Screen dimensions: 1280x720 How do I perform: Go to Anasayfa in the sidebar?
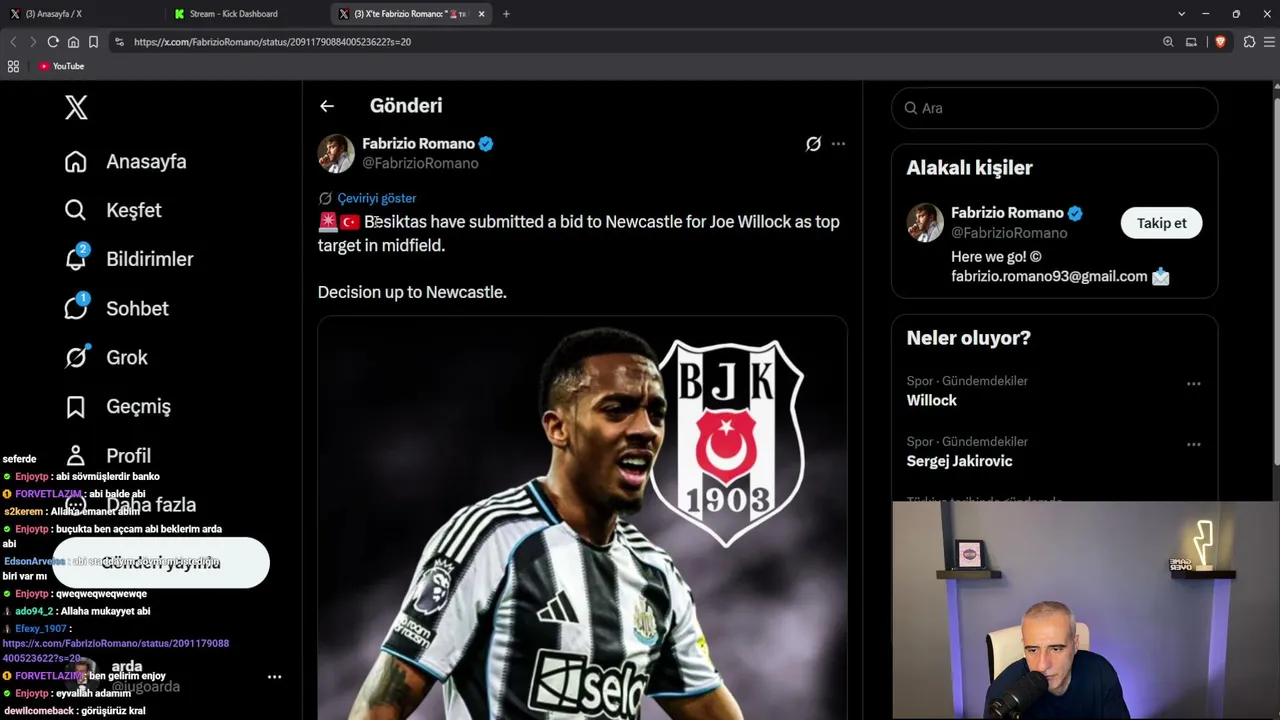click(126, 161)
